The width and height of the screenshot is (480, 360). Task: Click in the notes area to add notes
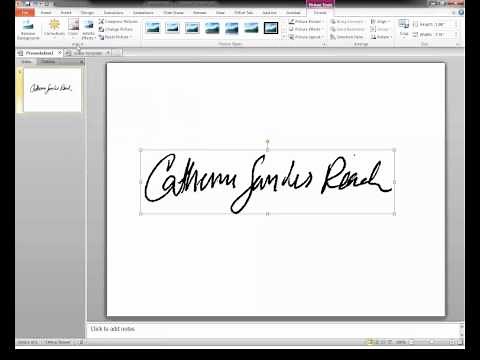(x=273, y=329)
